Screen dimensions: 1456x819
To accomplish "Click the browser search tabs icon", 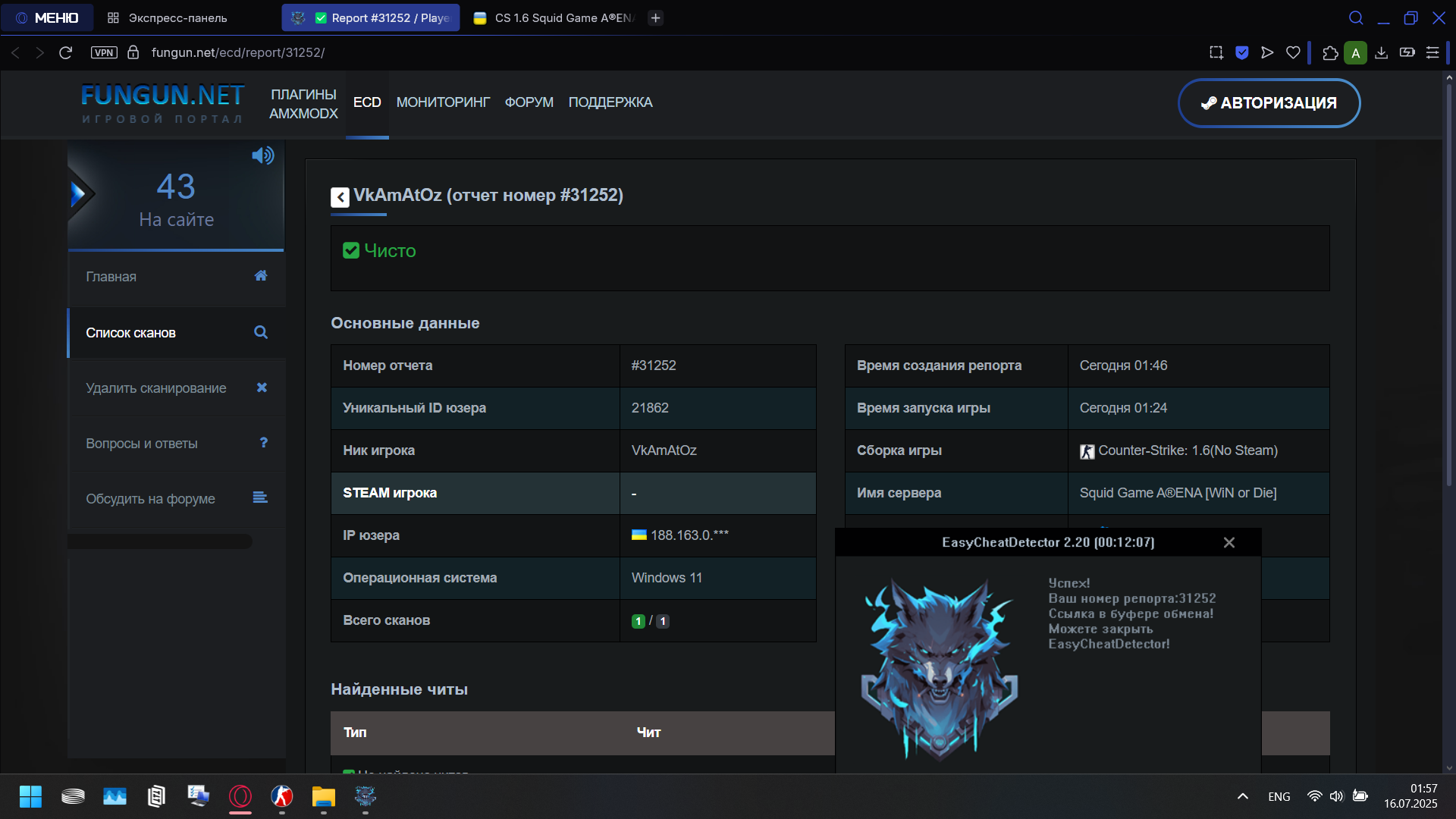I will click(x=1356, y=17).
